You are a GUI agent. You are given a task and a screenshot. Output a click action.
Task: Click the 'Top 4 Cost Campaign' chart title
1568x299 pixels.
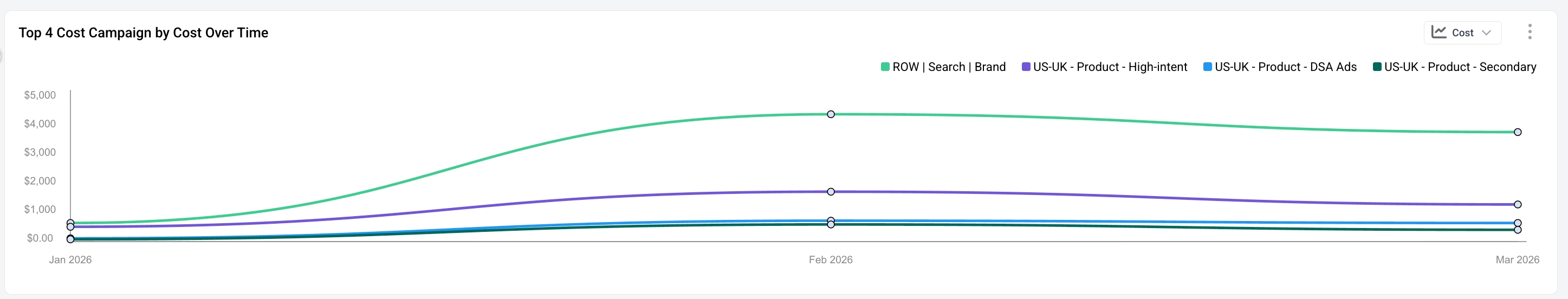tap(143, 33)
